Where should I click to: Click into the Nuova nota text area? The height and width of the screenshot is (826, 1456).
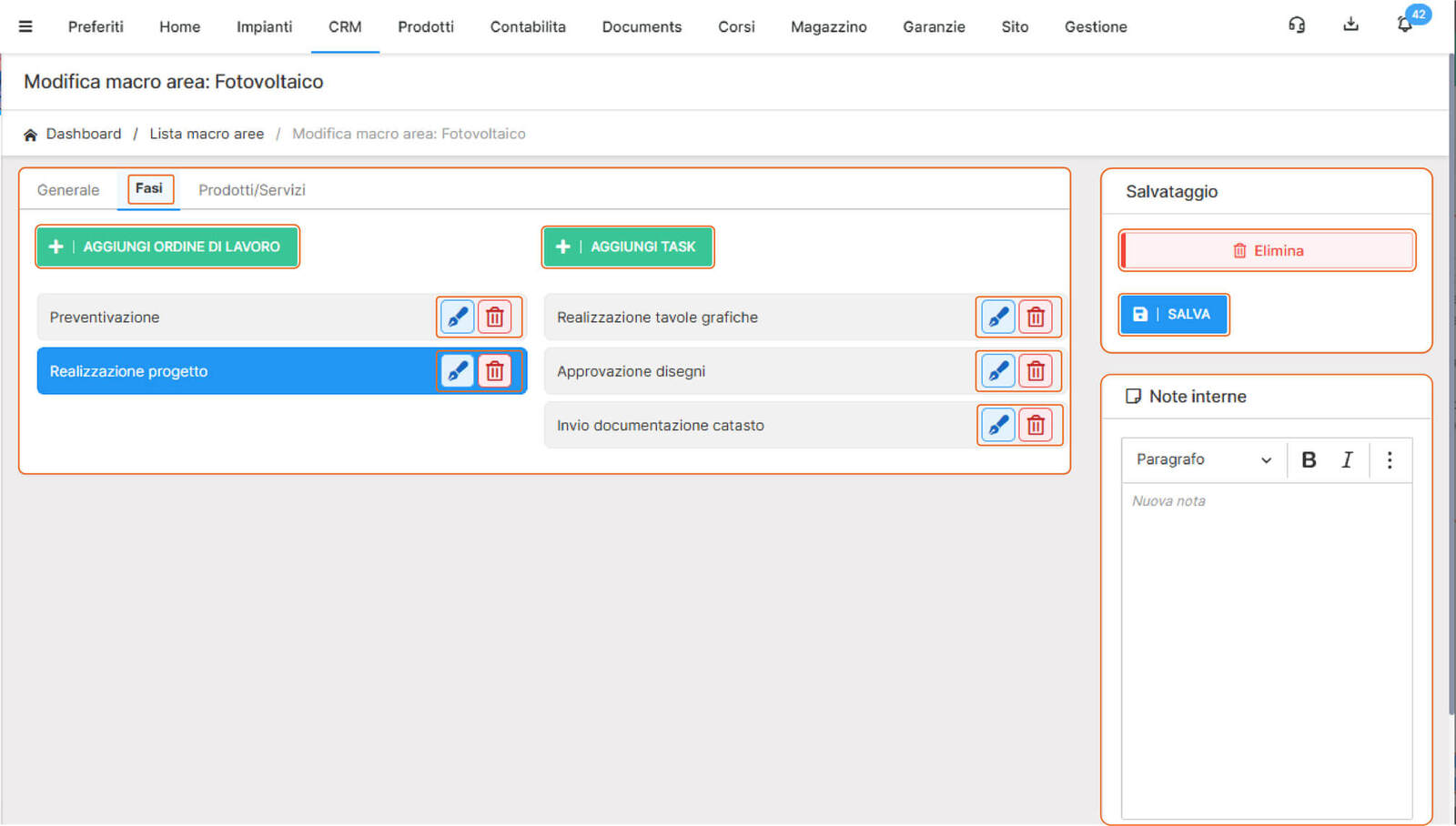coord(1266,637)
